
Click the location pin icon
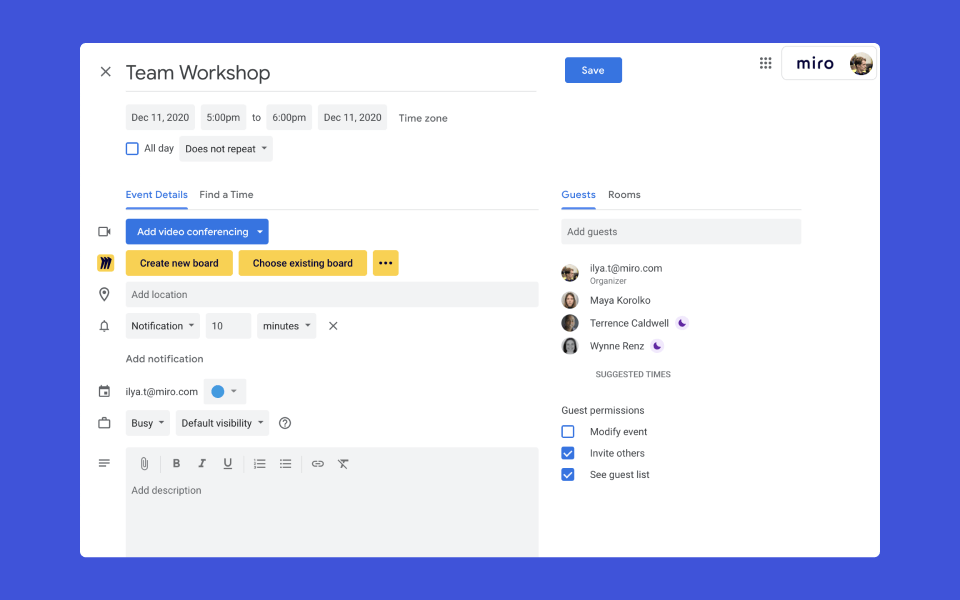coord(105,294)
